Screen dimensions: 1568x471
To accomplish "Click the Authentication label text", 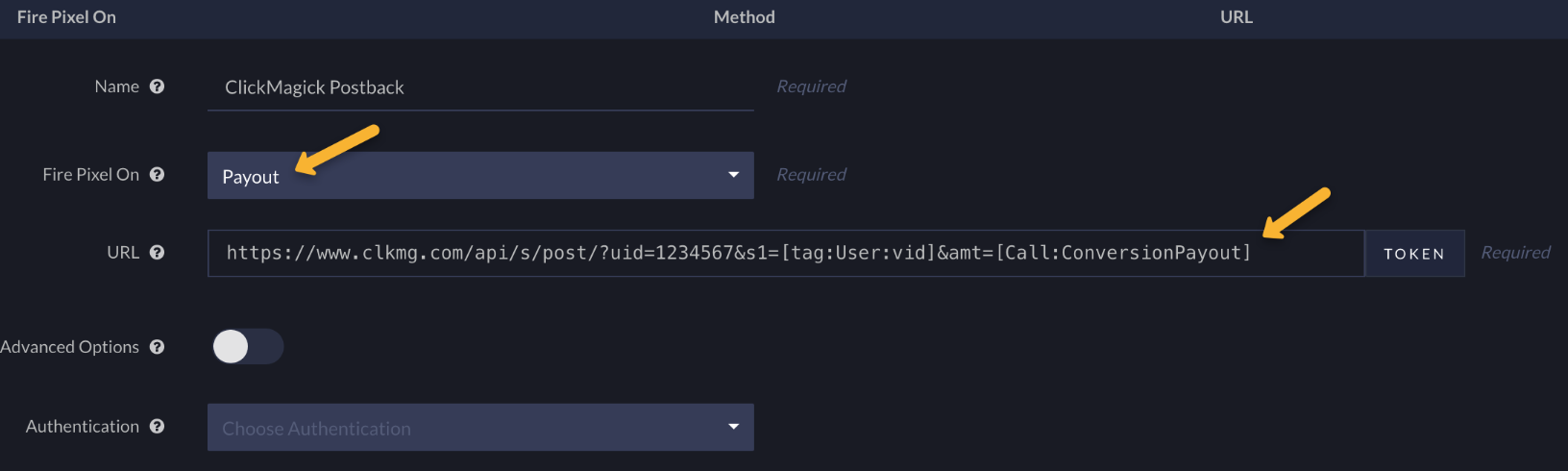I will point(83,426).
